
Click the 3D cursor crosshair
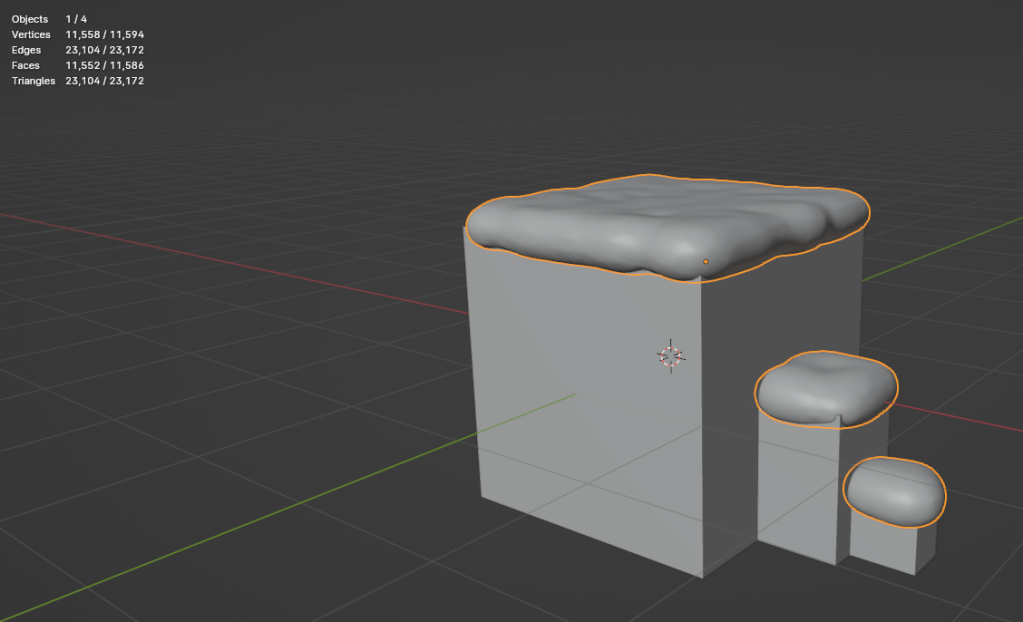[670, 355]
